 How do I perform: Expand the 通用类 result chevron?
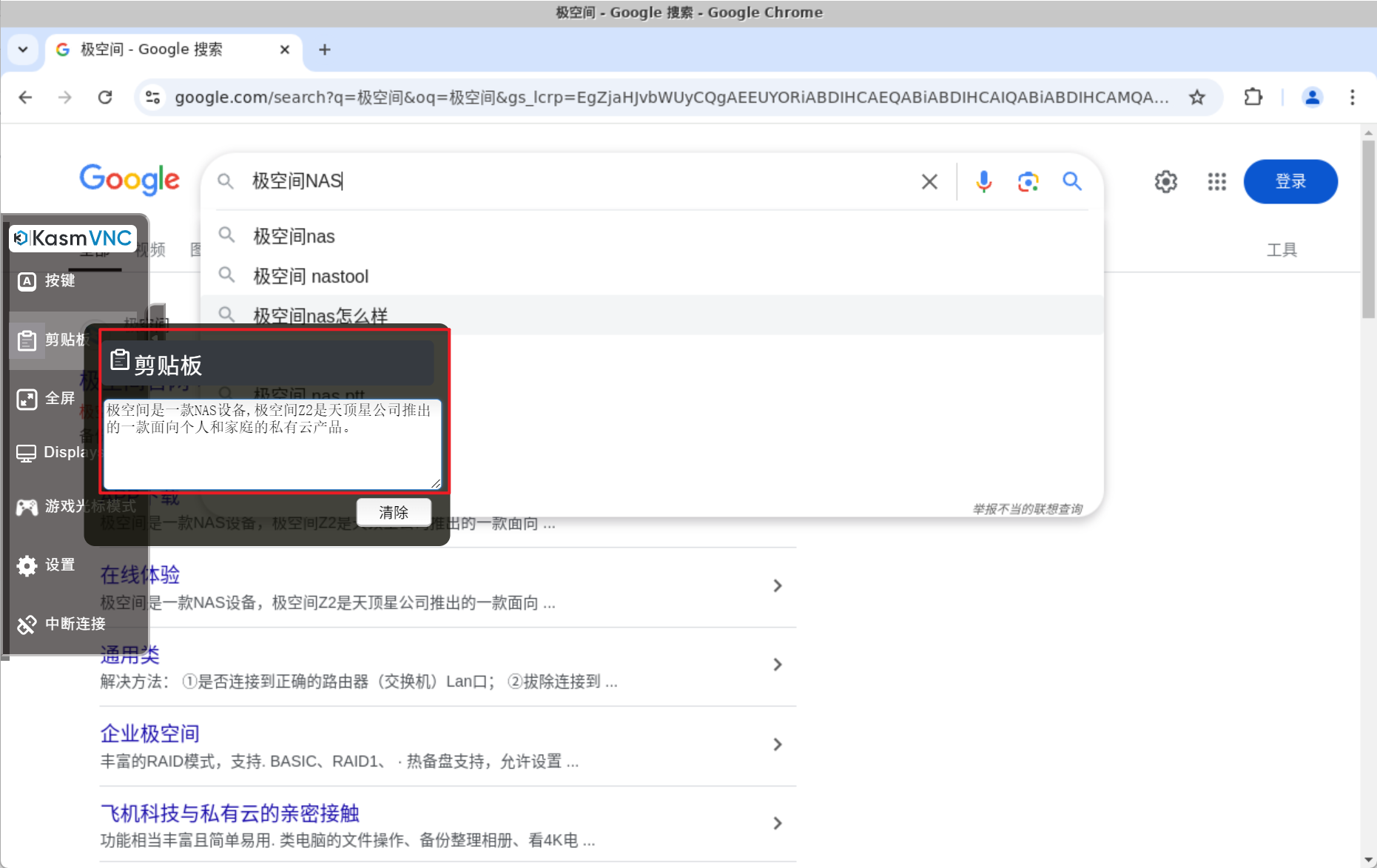tap(777, 665)
